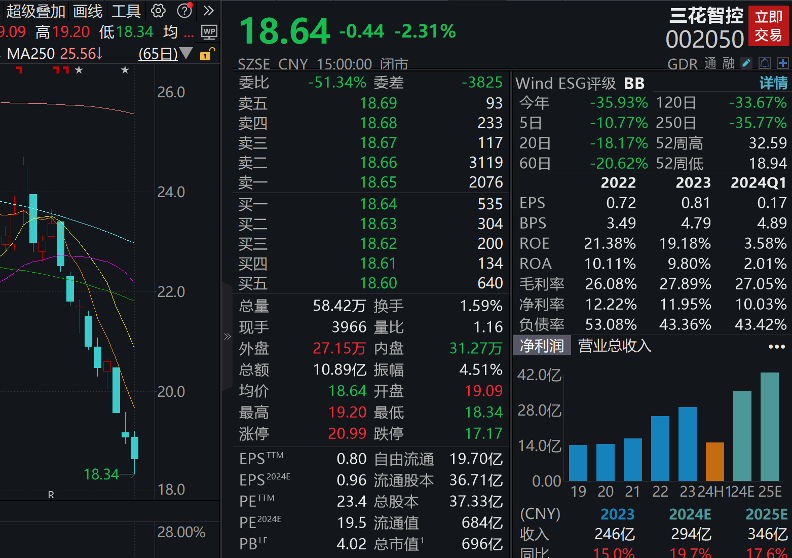Click the WP icon beside the price row
The height and width of the screenshot is (558, 792).
coord(209,32)
